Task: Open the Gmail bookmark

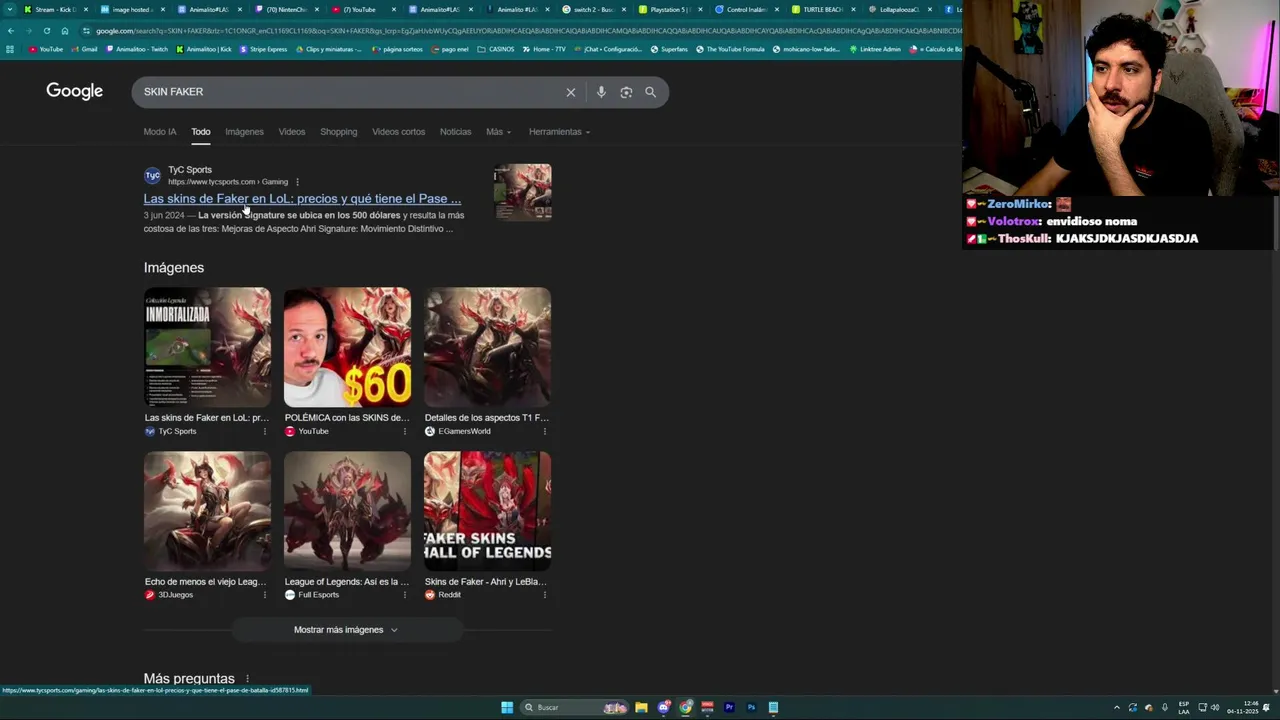Action: pyautogui.click(x=85, y=49)
